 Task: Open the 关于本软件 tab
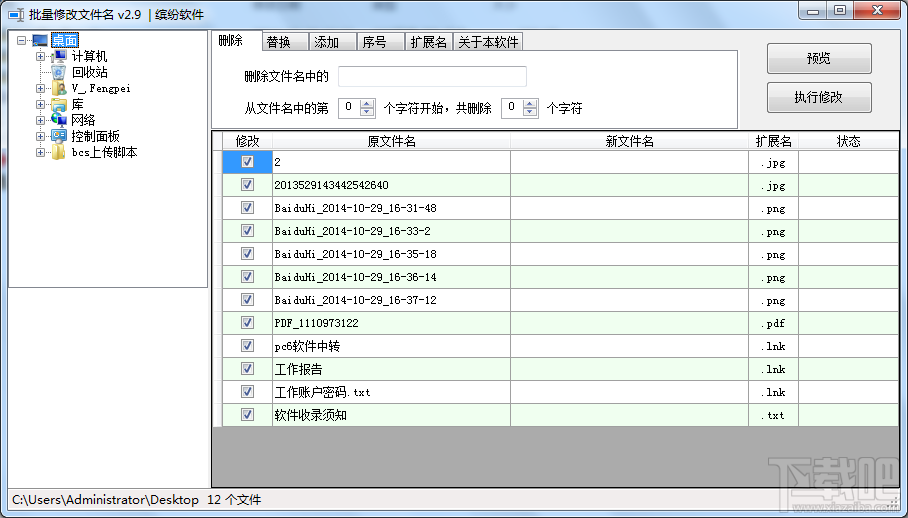[488, 42]
